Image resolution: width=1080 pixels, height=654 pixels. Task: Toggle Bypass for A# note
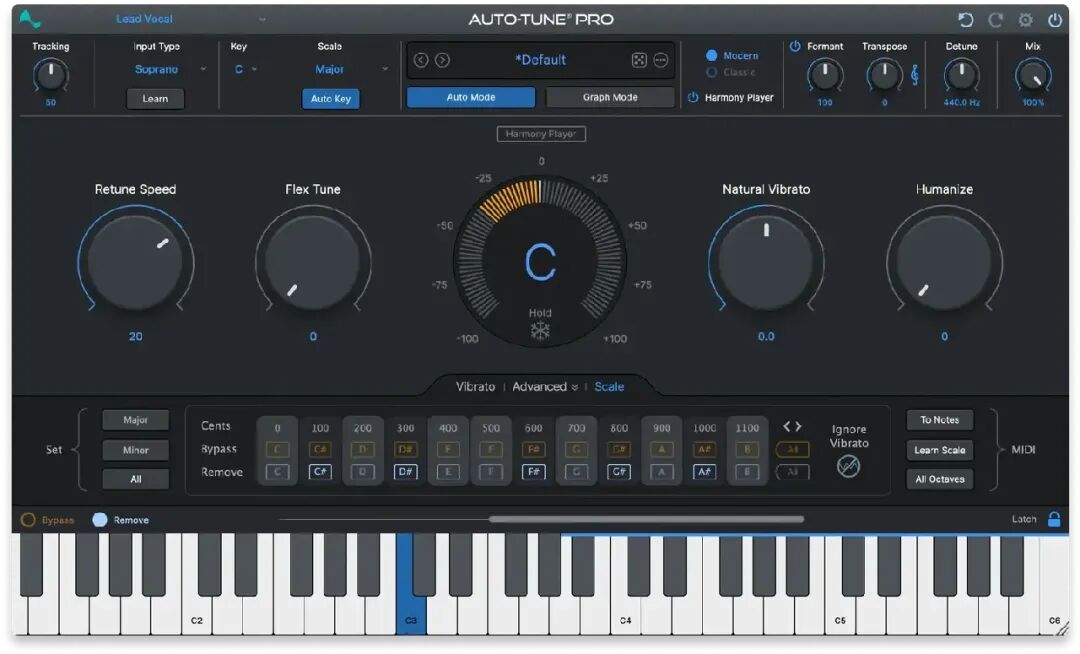[x=705, y=450]
